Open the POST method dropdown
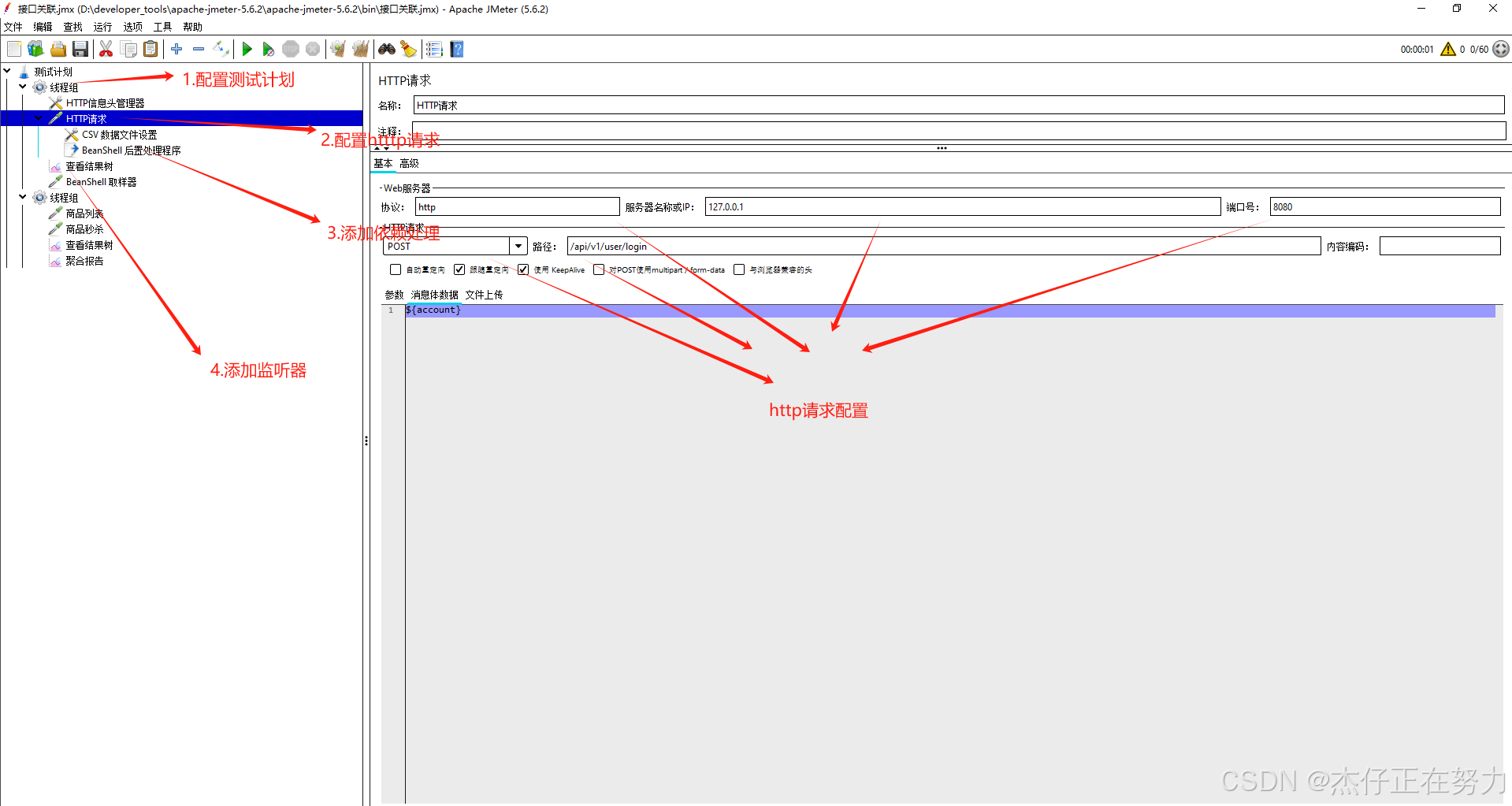1512x806 pixels. 518,247
